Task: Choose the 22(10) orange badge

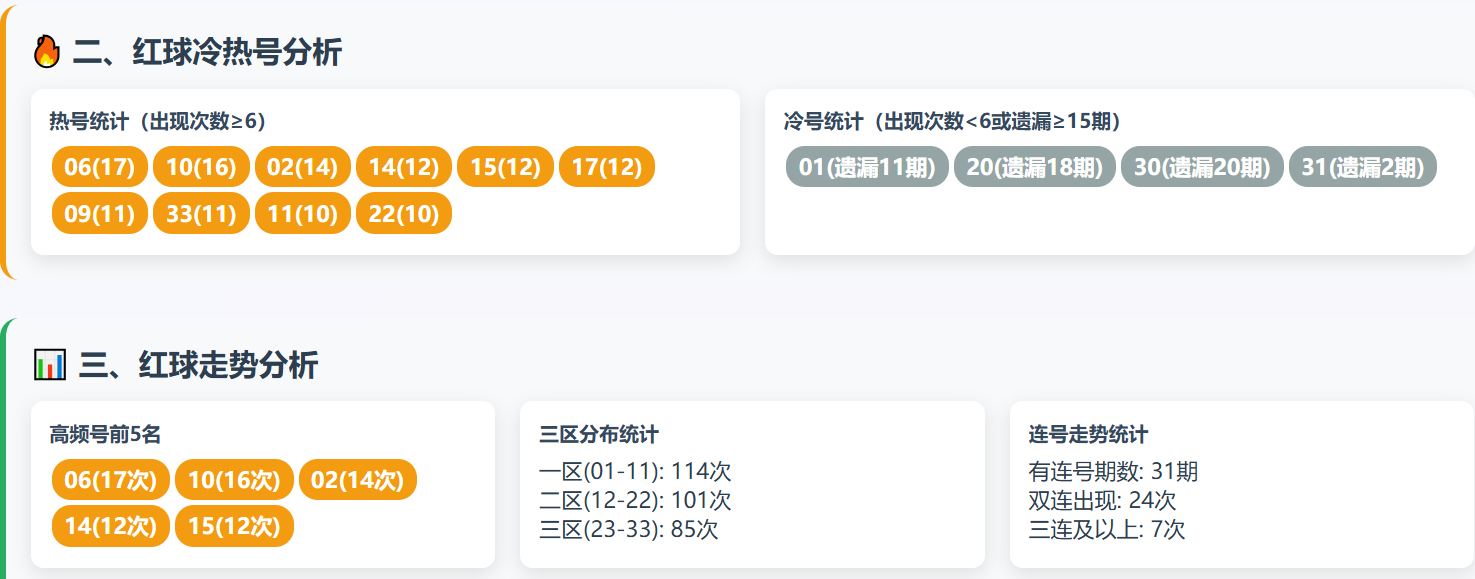Action: pos(404,214)
